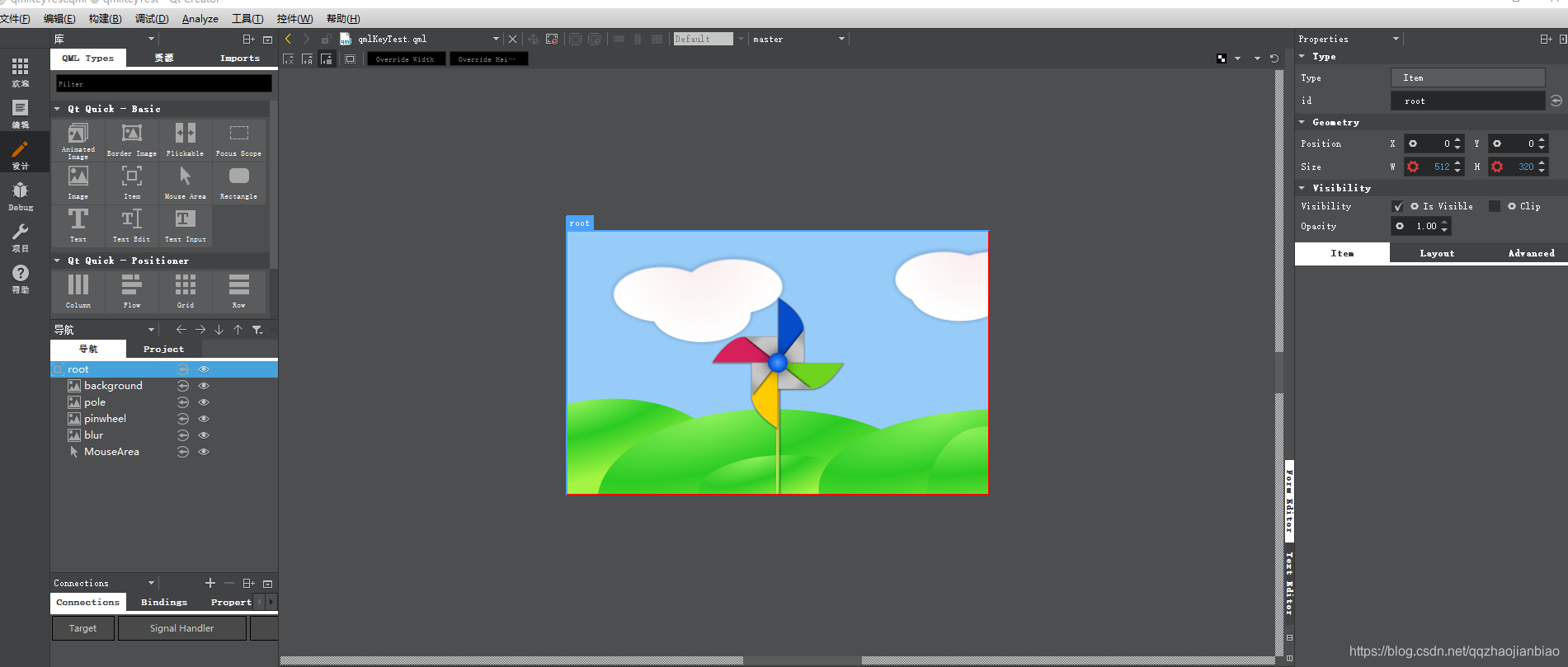
Task: Select the Text component icon
Action: coord(78,219)
